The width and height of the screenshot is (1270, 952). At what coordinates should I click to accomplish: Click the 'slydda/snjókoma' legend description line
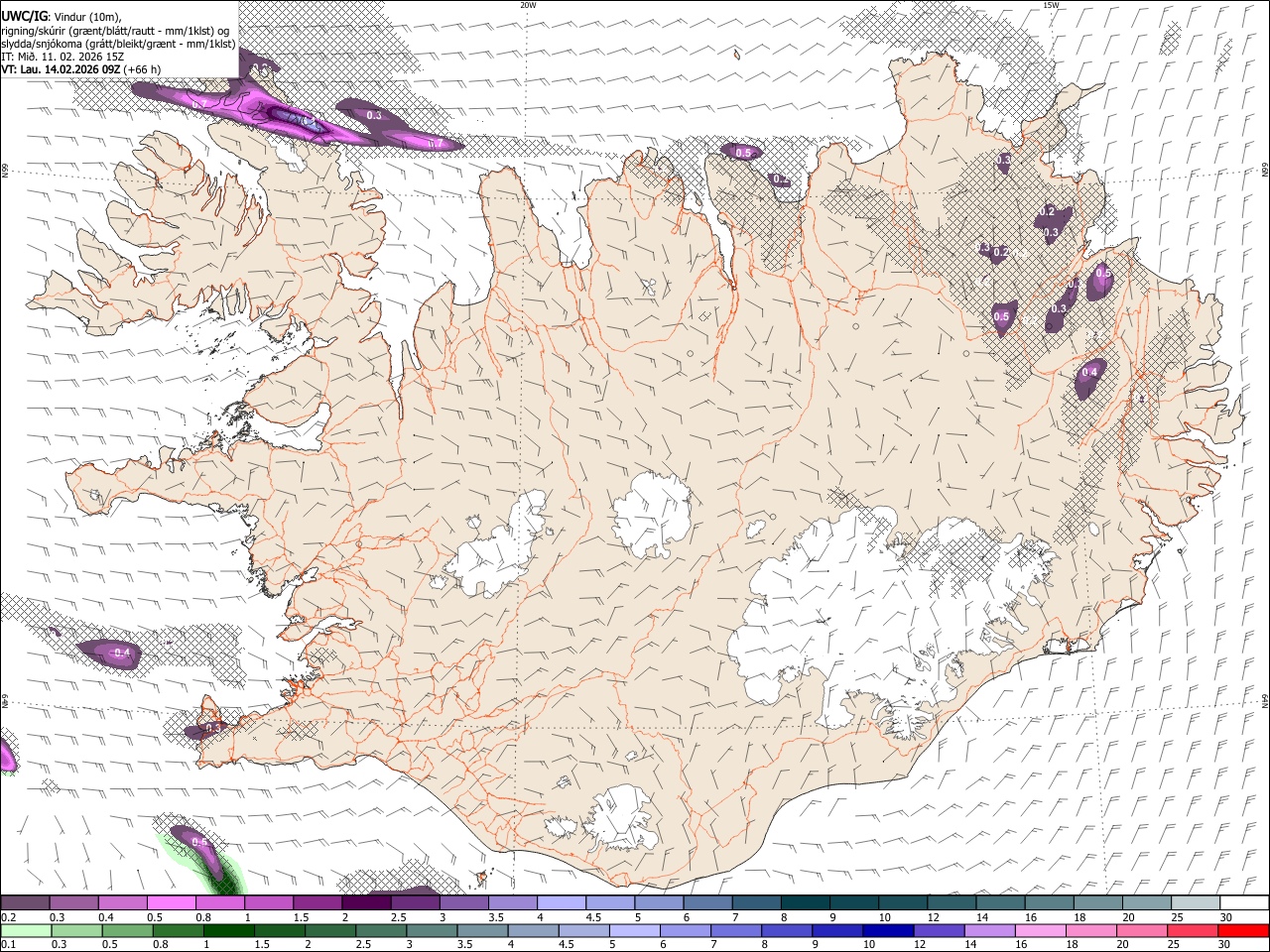(x=118, y=44)
